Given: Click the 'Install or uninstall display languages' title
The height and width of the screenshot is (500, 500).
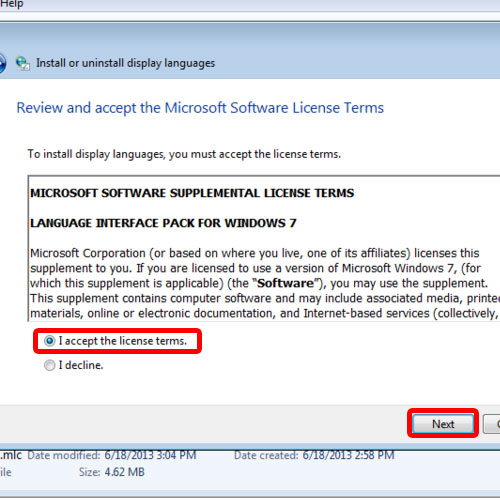Looking at the screenshot, I should click(125, 63).
